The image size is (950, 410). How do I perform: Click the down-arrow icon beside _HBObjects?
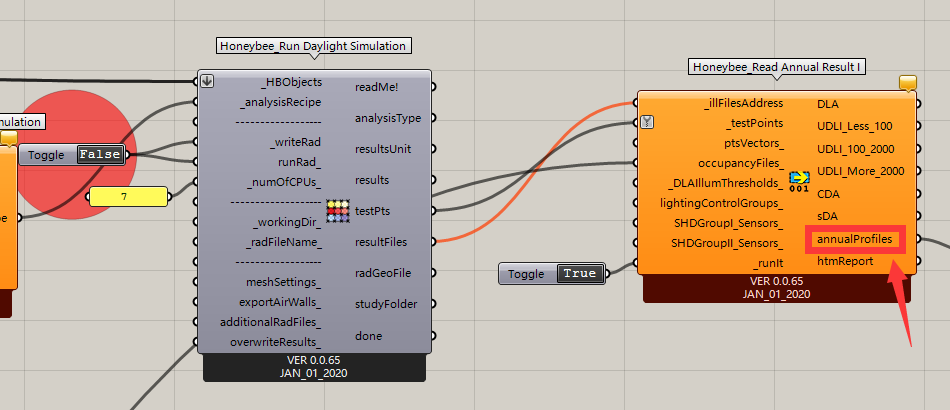(207, 81)
